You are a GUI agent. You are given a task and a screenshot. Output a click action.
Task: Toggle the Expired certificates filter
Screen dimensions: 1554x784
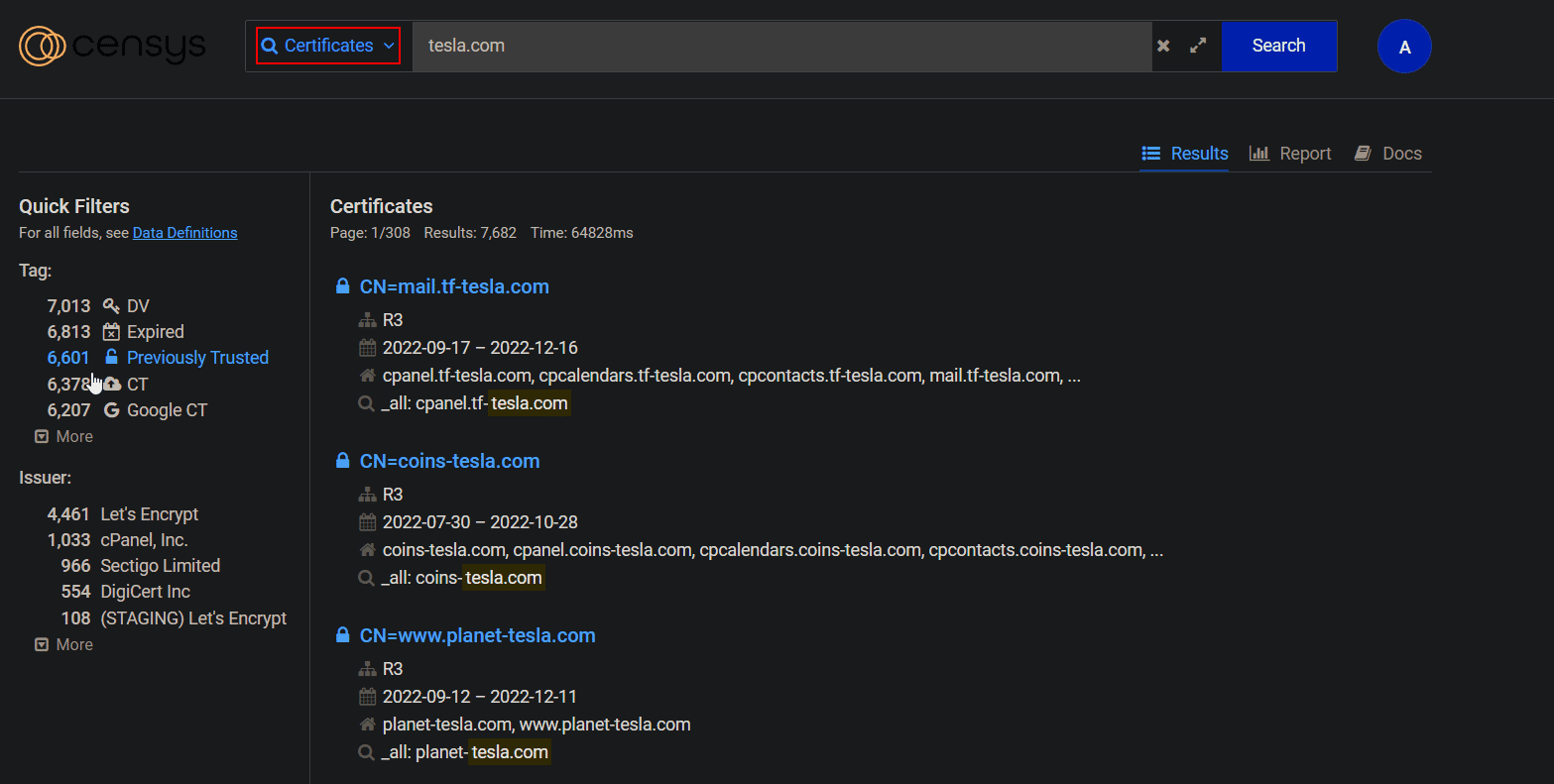click(x=154, y=331)
